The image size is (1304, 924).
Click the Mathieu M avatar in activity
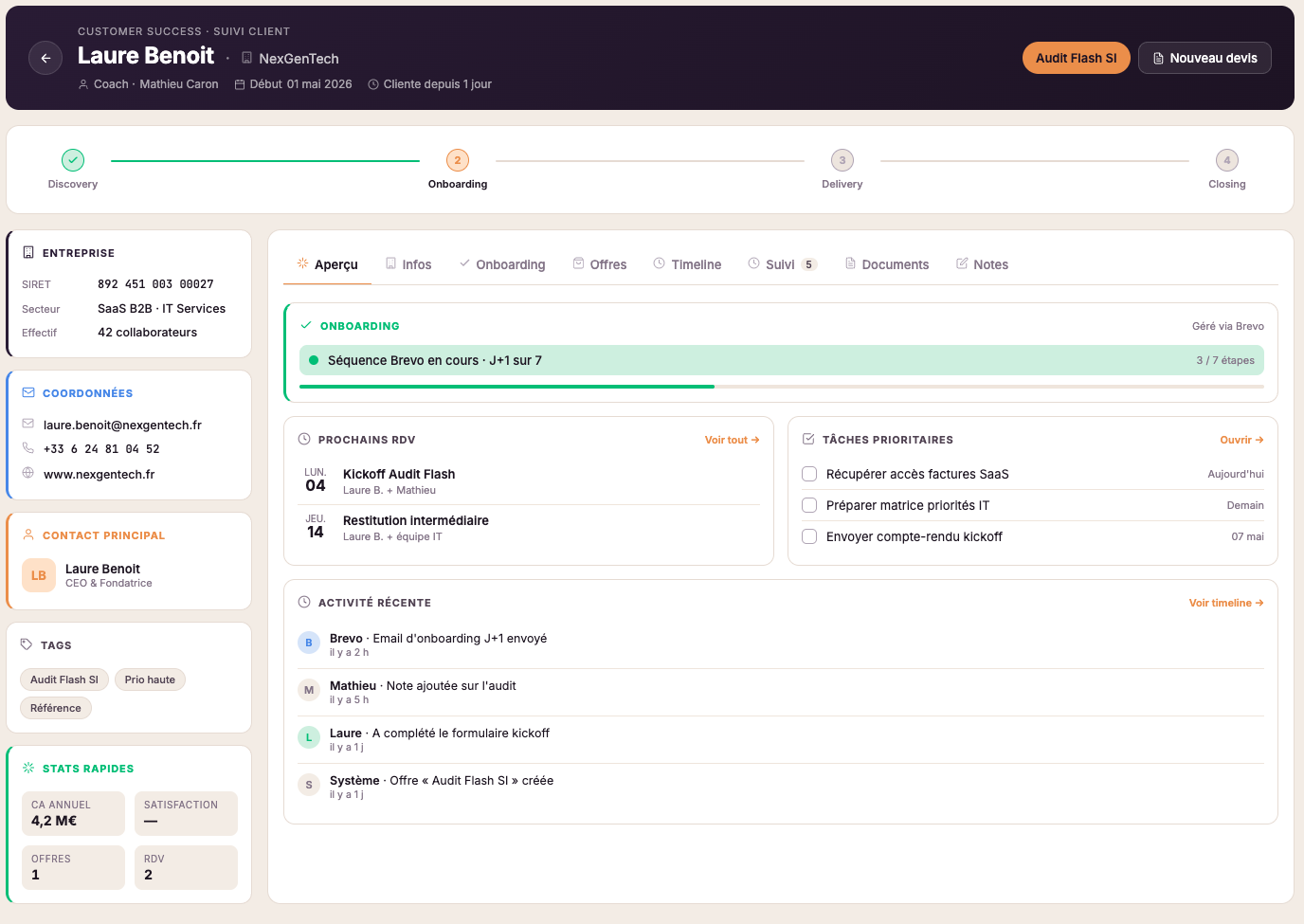click(x=309, y=690)
